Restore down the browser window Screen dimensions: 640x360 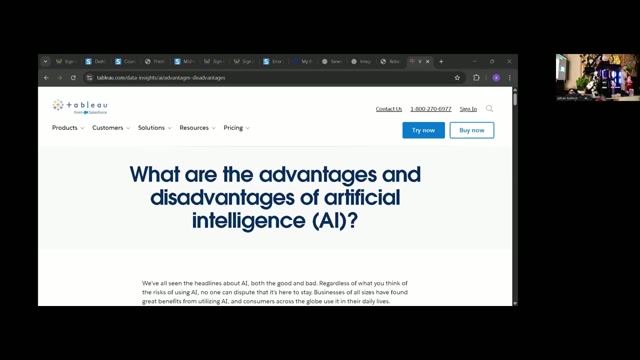pyautogui.click(x=492, y=62)
